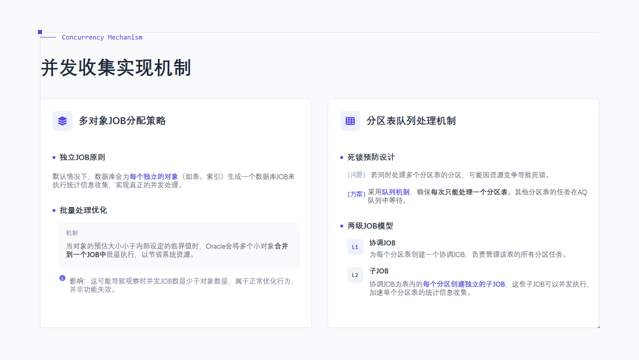
Task: Click the card heading 多对象JOB分配策略
Action: click(122, 121)
